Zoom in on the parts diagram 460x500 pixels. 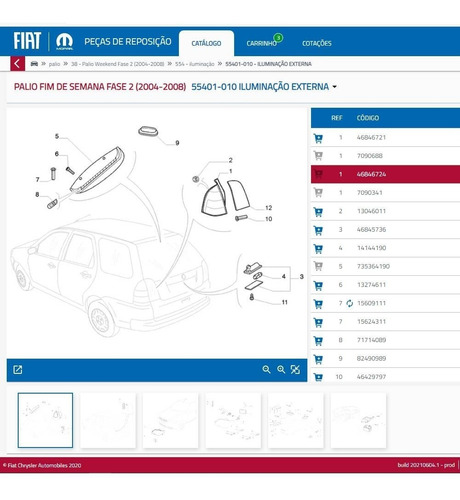tap(281, 369)
